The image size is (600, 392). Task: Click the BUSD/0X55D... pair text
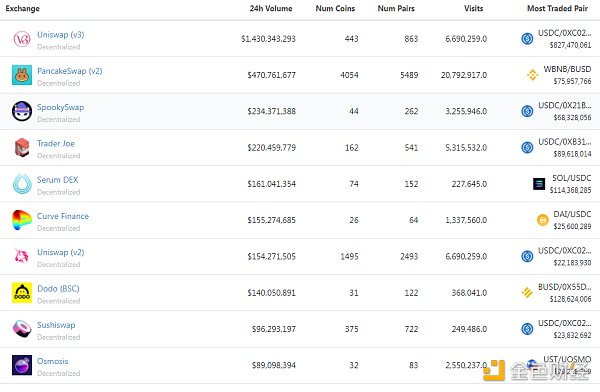[x=564, y=287]
